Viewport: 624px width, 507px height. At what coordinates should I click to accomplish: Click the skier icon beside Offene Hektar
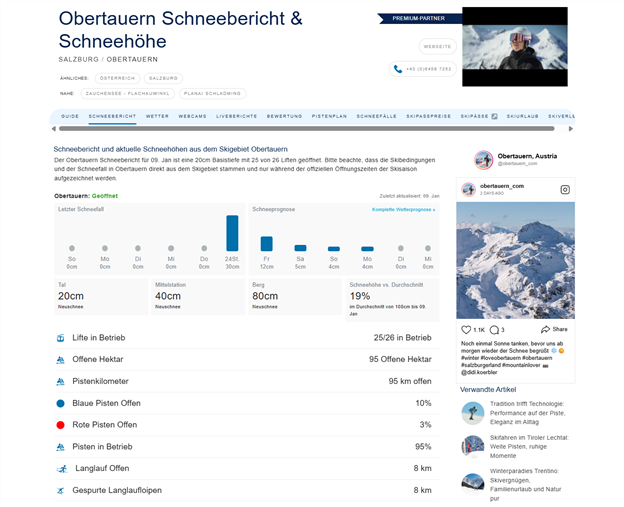[60, 360]
